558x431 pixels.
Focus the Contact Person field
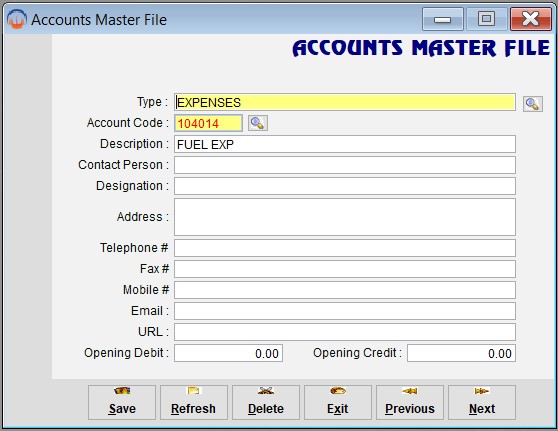pos(344,165)
